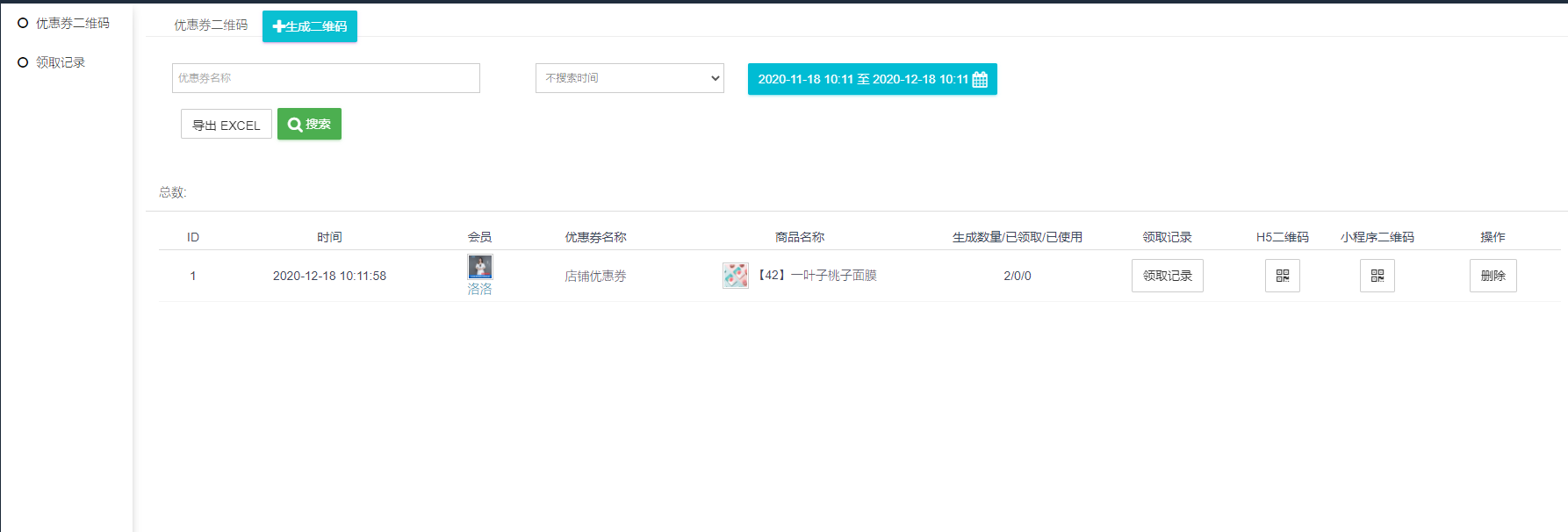Open the 洛洛 member link
This screenshot has width=1568, height=532.
coord(479,289)
